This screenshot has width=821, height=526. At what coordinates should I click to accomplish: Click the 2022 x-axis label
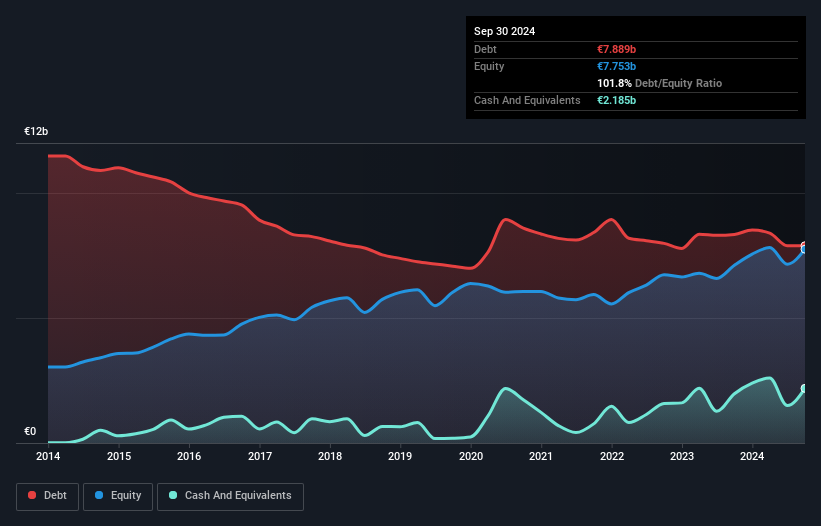click(x=612, y=456)
